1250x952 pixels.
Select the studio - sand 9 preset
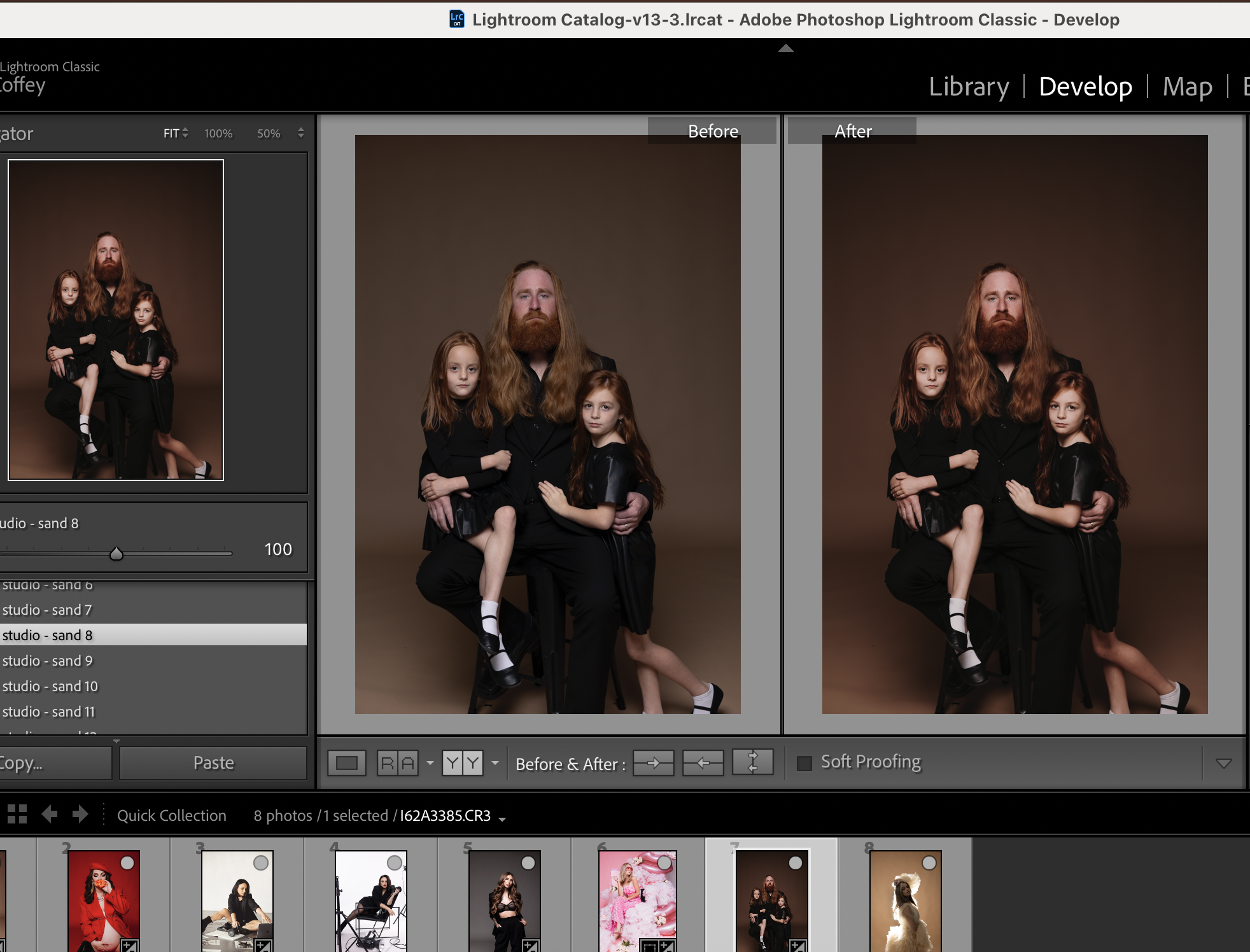point(48,661)
